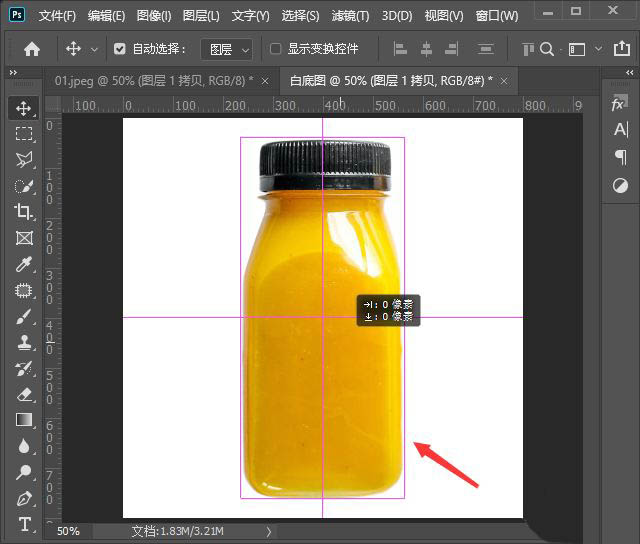Align horizontal centers of layers
Image resolution: width=640 pixels, height=544 pixels.
[x=426, y=49]
